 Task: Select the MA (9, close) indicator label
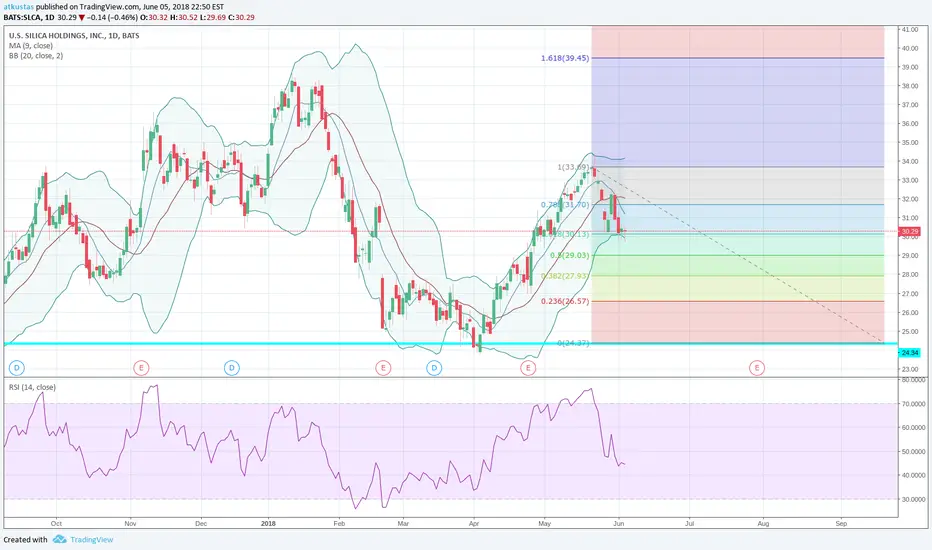tap(30, 46)
